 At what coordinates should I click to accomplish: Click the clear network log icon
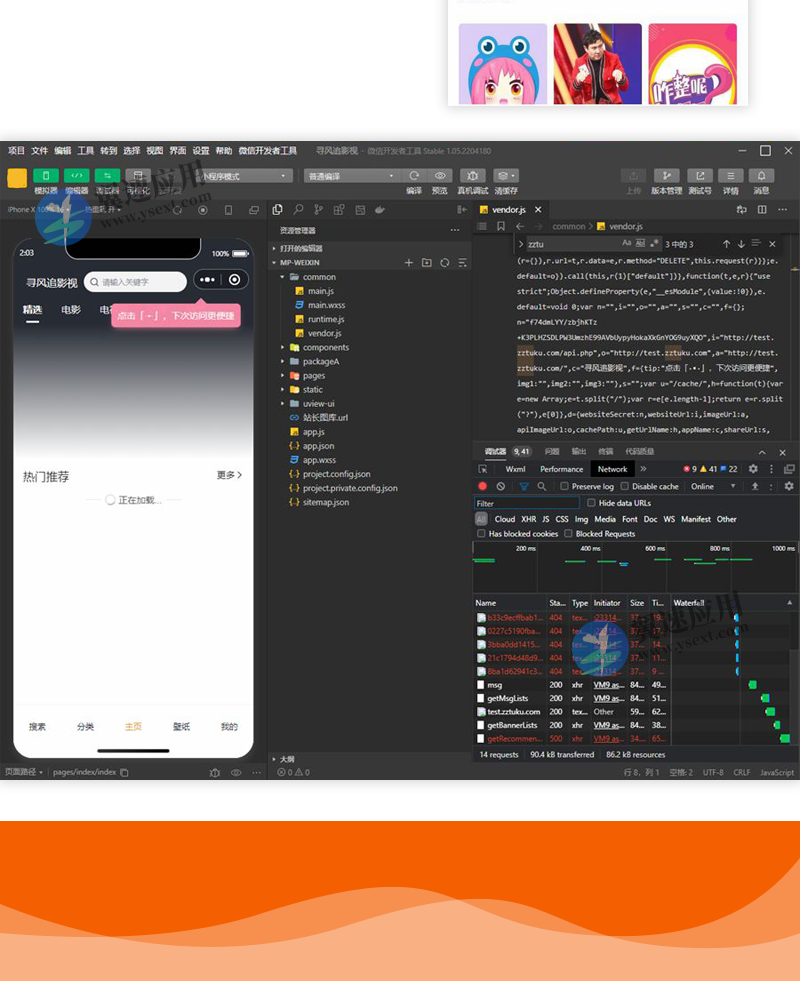pyautogui.click(x=501, y=486)
